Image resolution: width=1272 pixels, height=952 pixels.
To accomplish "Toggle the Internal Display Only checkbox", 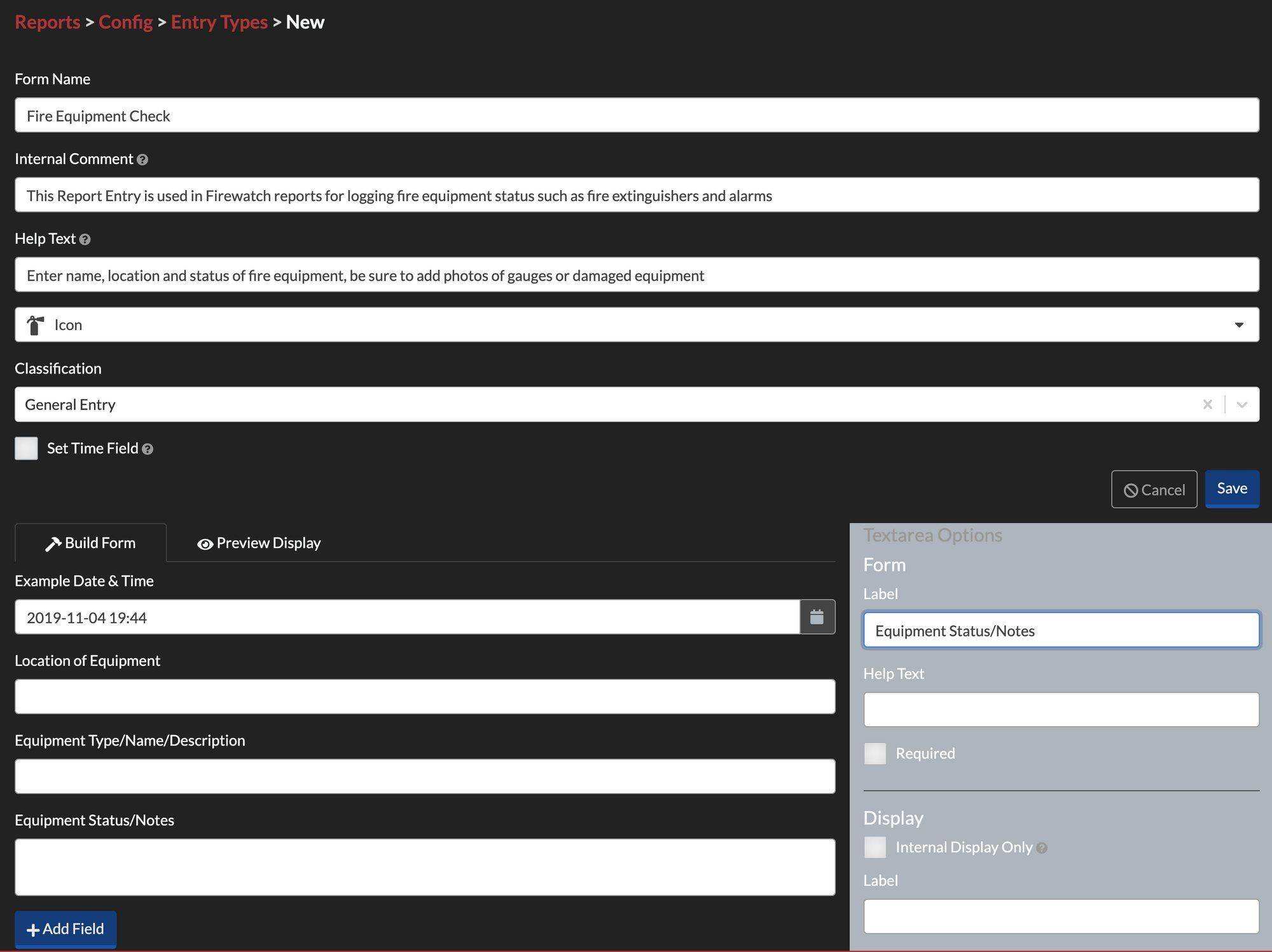I will point(874,847).
